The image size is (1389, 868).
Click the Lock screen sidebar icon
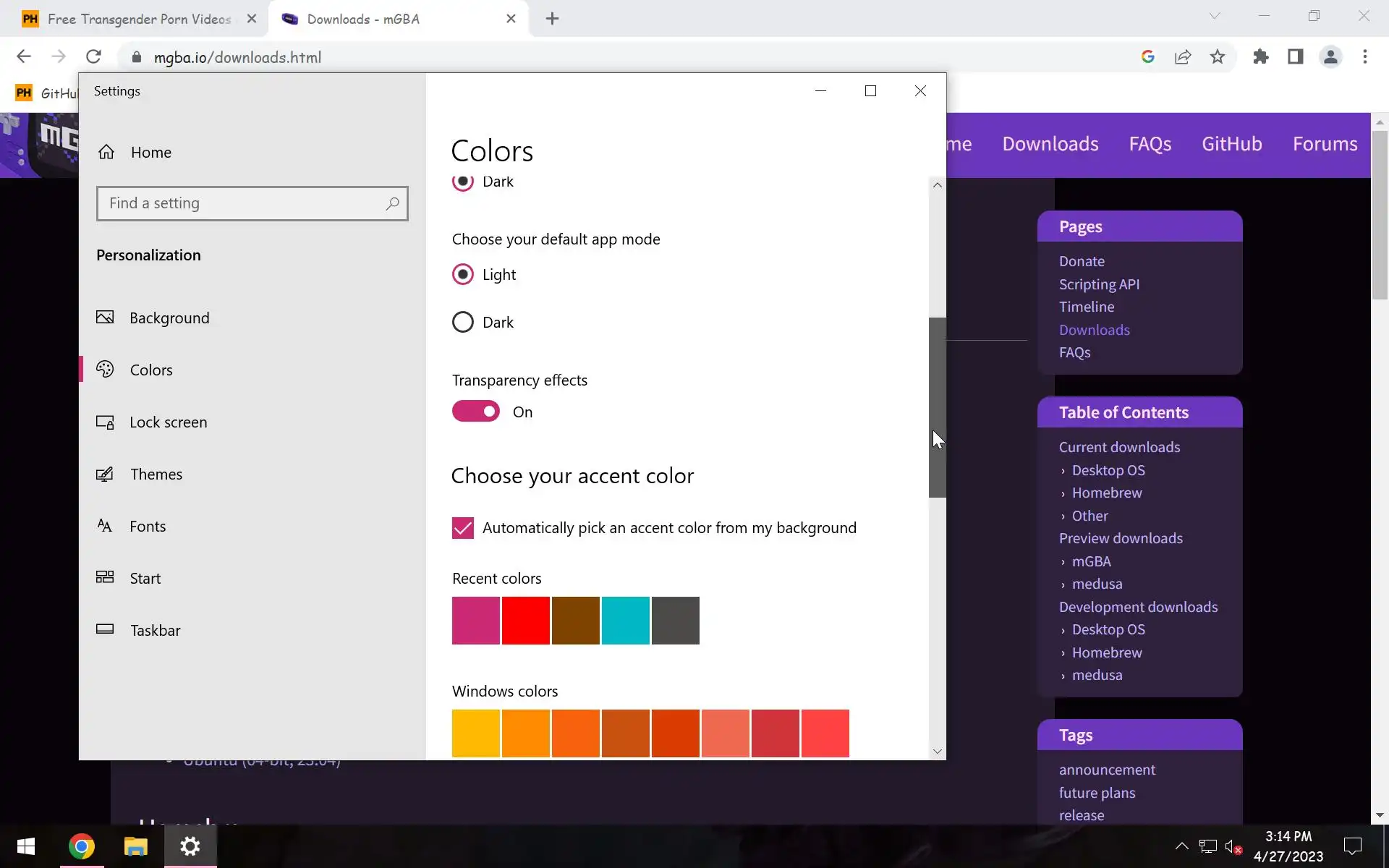105,422
